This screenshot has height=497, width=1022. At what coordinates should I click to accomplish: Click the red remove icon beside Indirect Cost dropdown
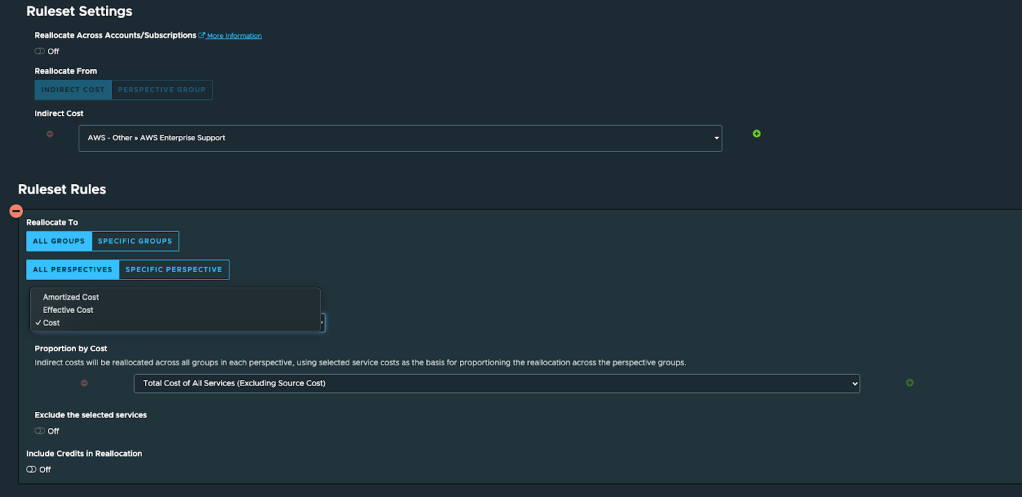click(x=50, y=134)
